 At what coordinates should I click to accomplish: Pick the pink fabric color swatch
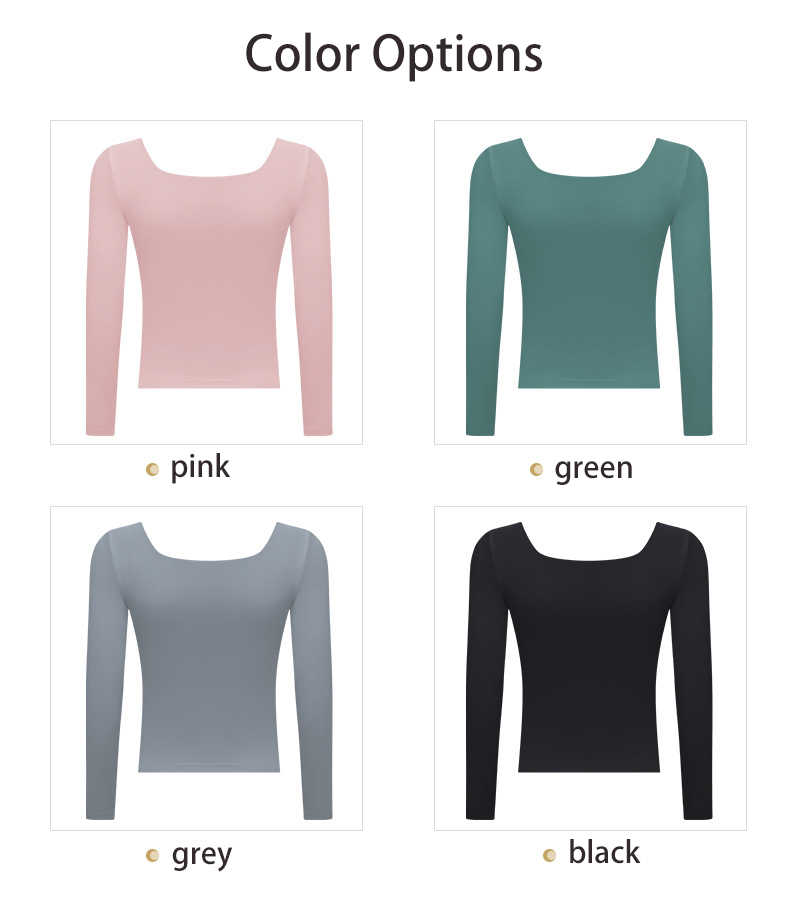(x=209, y=278)
